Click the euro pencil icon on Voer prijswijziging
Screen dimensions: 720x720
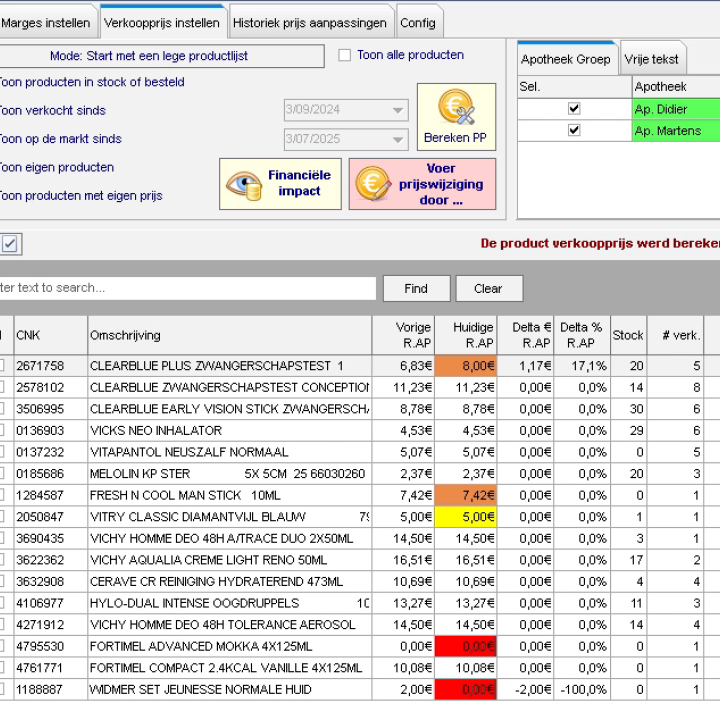[x=373, y=183]
